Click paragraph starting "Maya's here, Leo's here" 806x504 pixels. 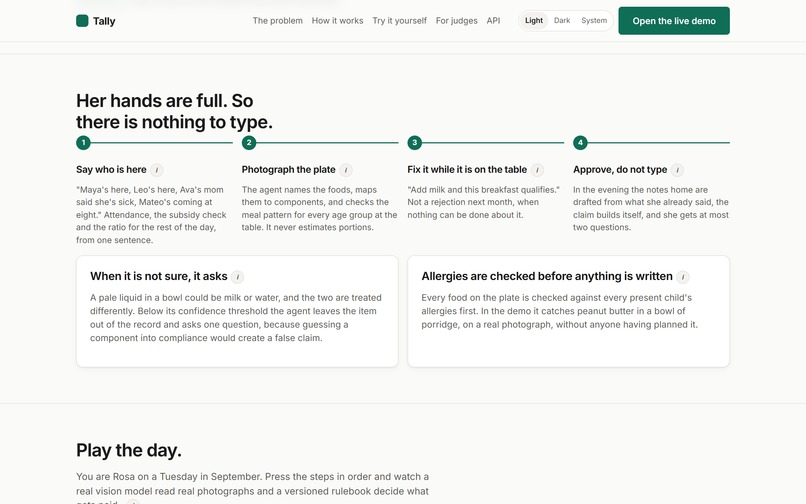(152, 215)
